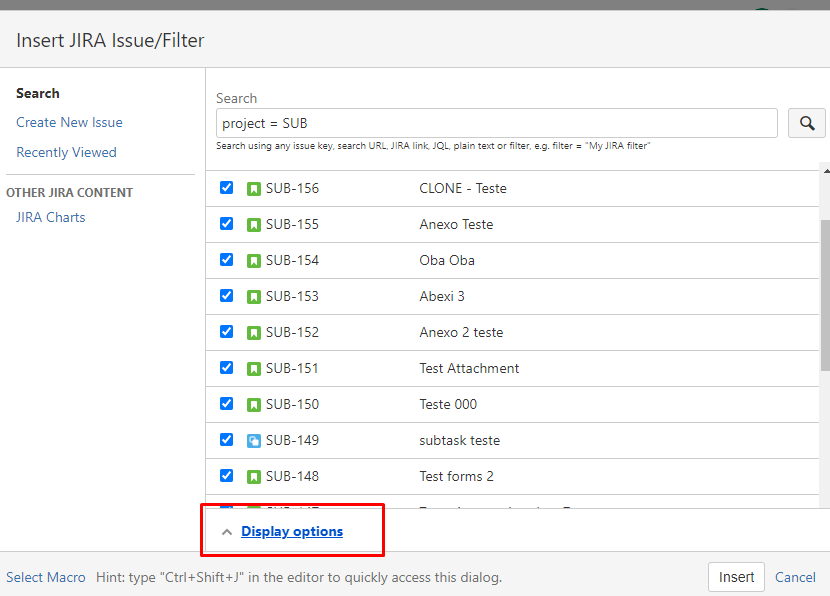830x596 pixels.
Task: Open Recently Viewed in sidebar
Action: (66, 152)
